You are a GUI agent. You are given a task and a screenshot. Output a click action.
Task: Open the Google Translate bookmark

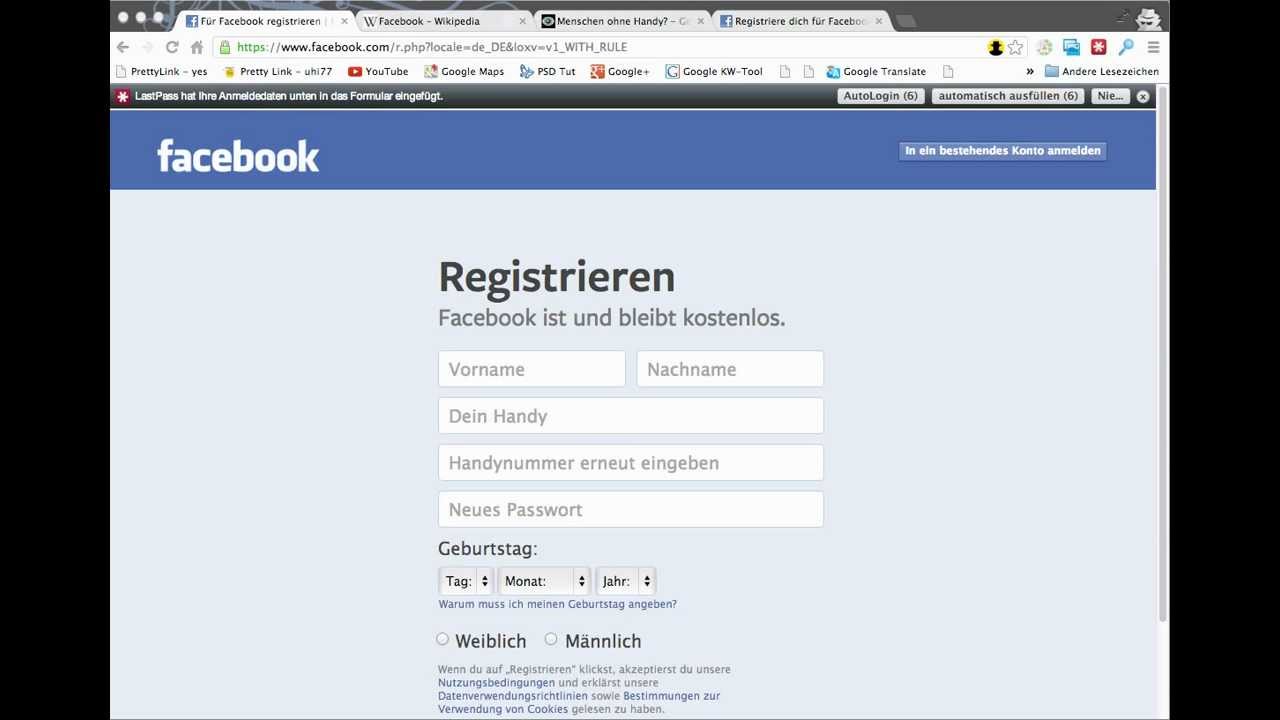876,71
